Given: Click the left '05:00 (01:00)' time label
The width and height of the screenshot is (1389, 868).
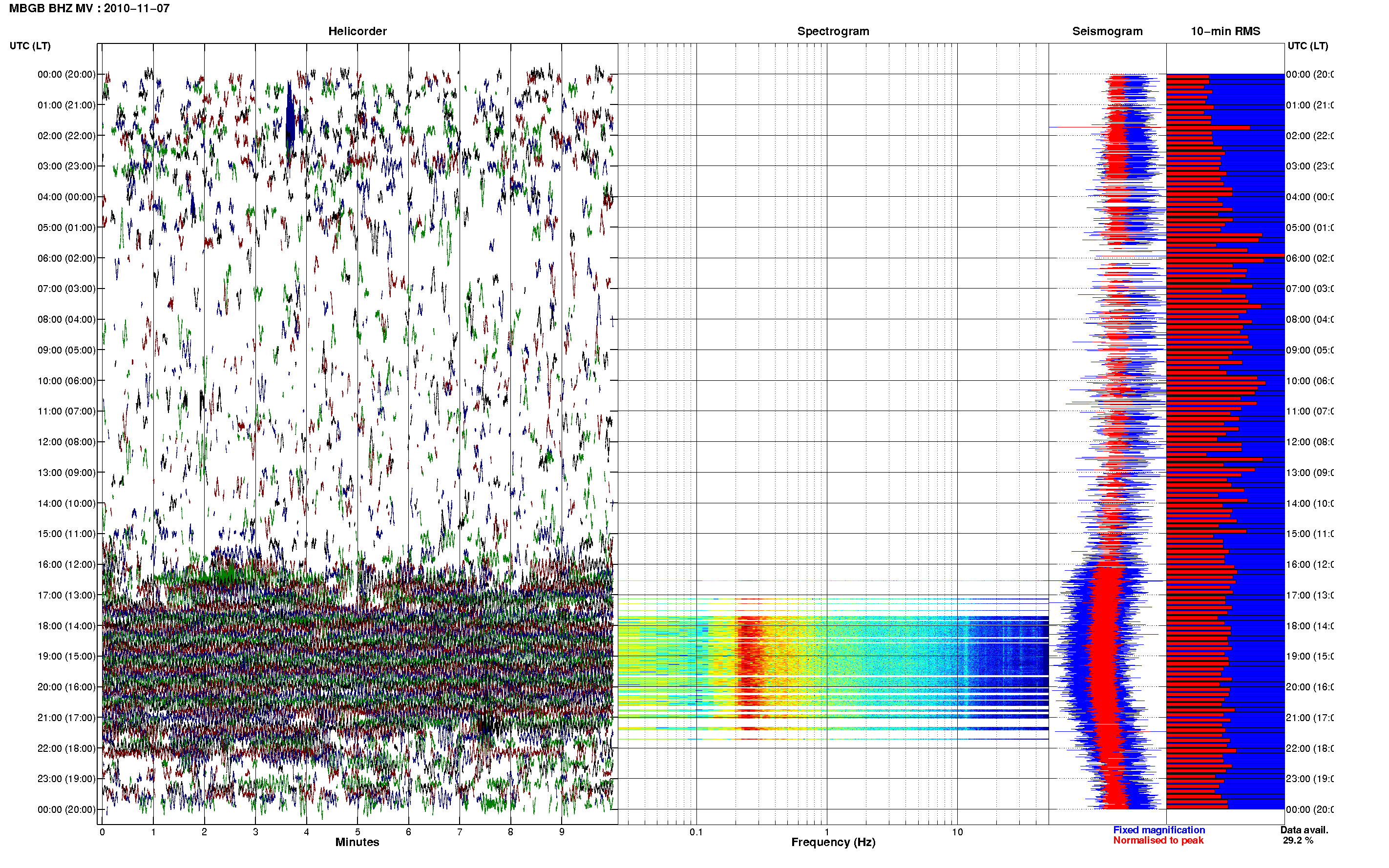Looking at the screenshot, I should coord(66,227).
